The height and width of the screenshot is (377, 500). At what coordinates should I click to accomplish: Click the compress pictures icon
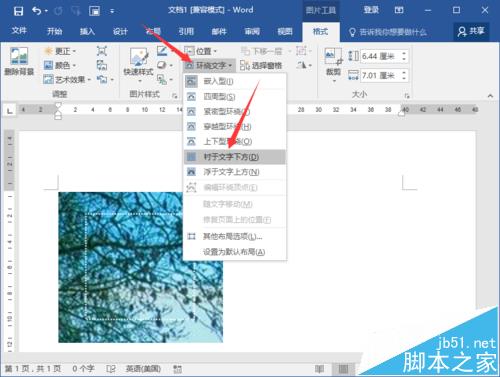(x=102, y=51)
